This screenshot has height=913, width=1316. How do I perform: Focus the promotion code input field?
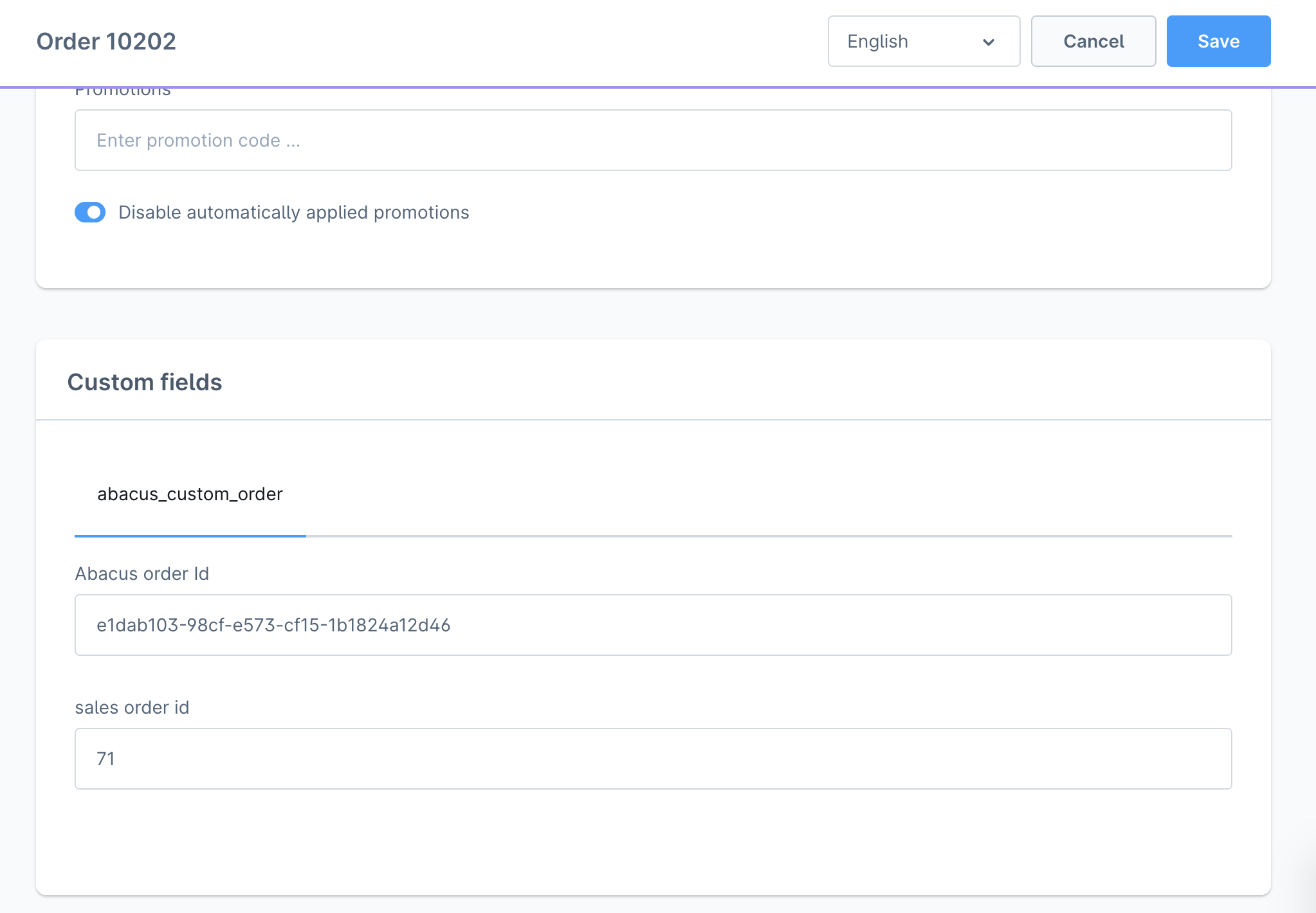point(653,140)
